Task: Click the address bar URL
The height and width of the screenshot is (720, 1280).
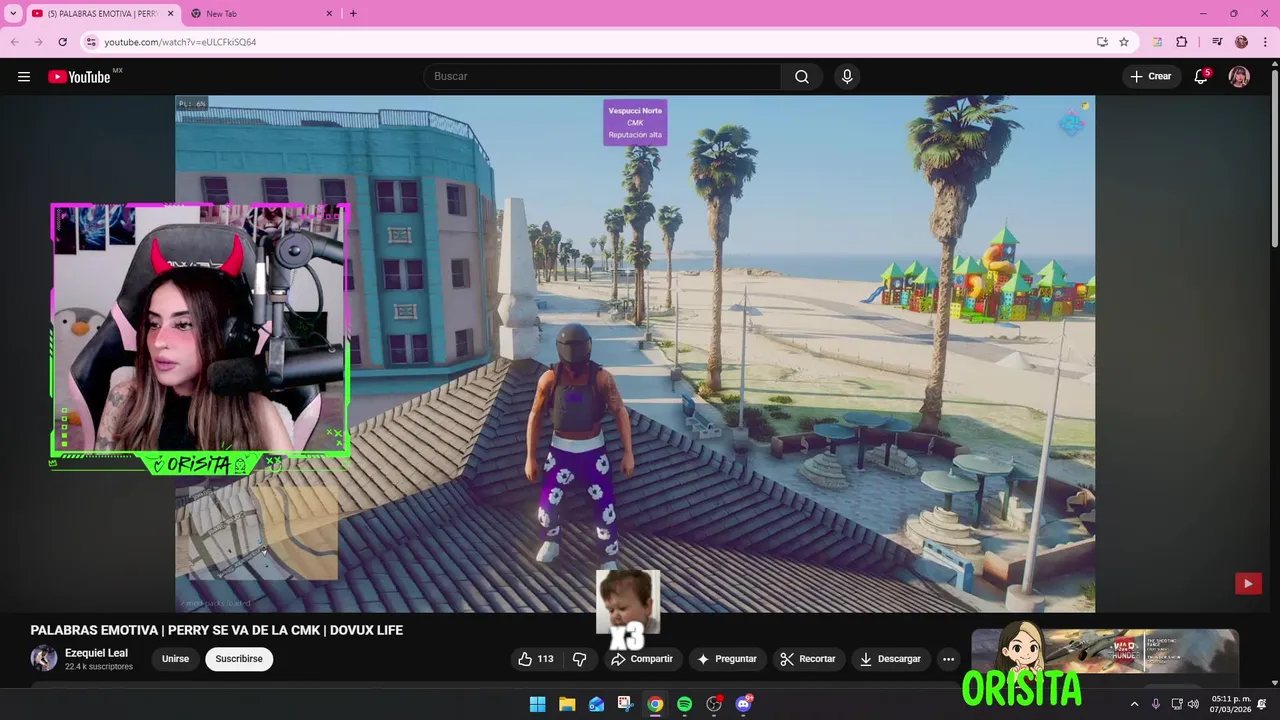Action: (x=180, y=42)
